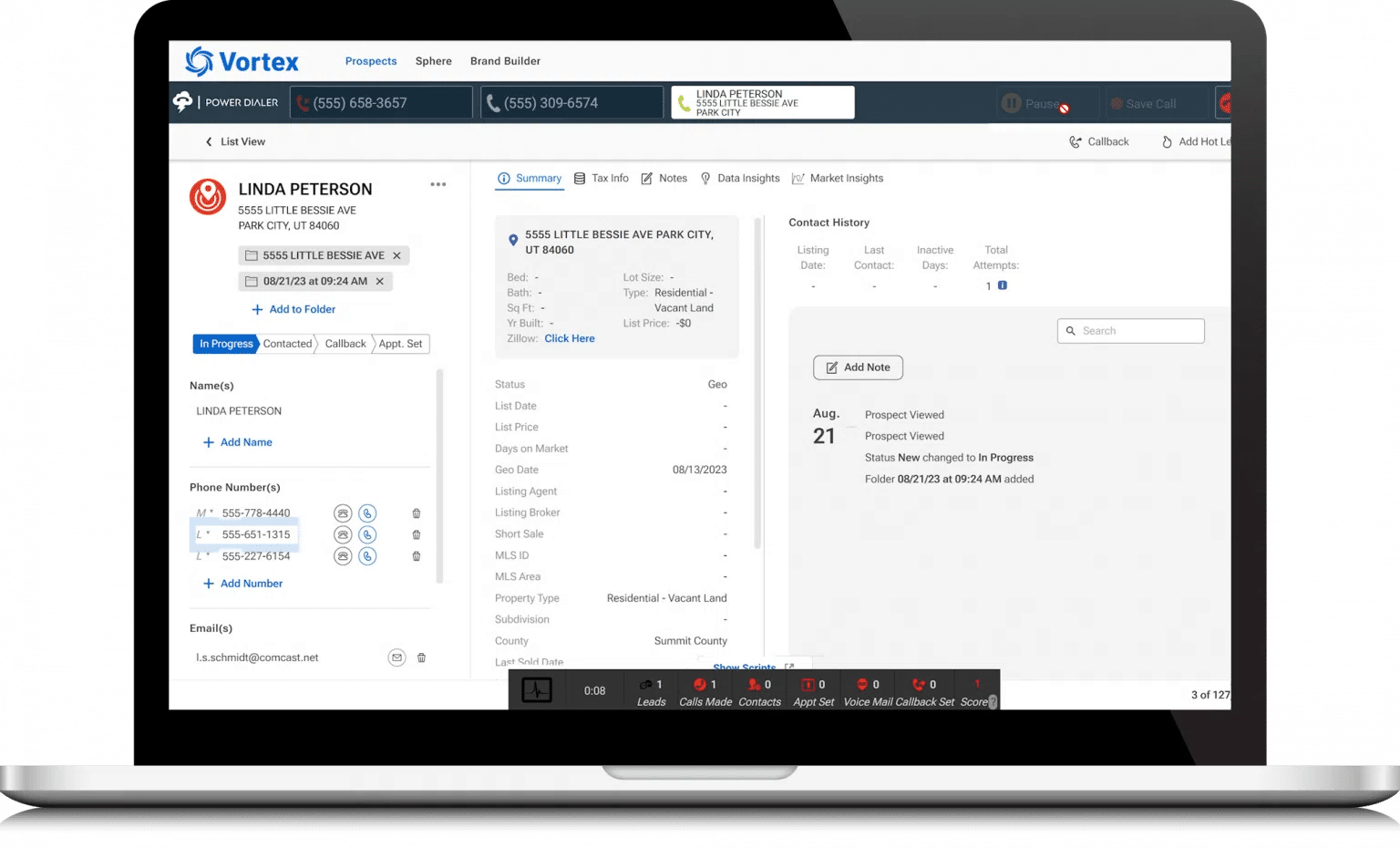Switch to the Market Insights tab
Image resolution: width=1400 pixels, height=849 pixels.
[x=838, y=179]
